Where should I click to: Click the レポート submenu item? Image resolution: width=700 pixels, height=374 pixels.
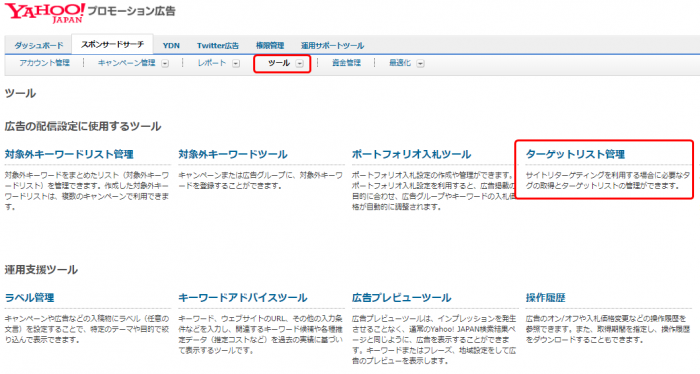(x=212, y=63)
